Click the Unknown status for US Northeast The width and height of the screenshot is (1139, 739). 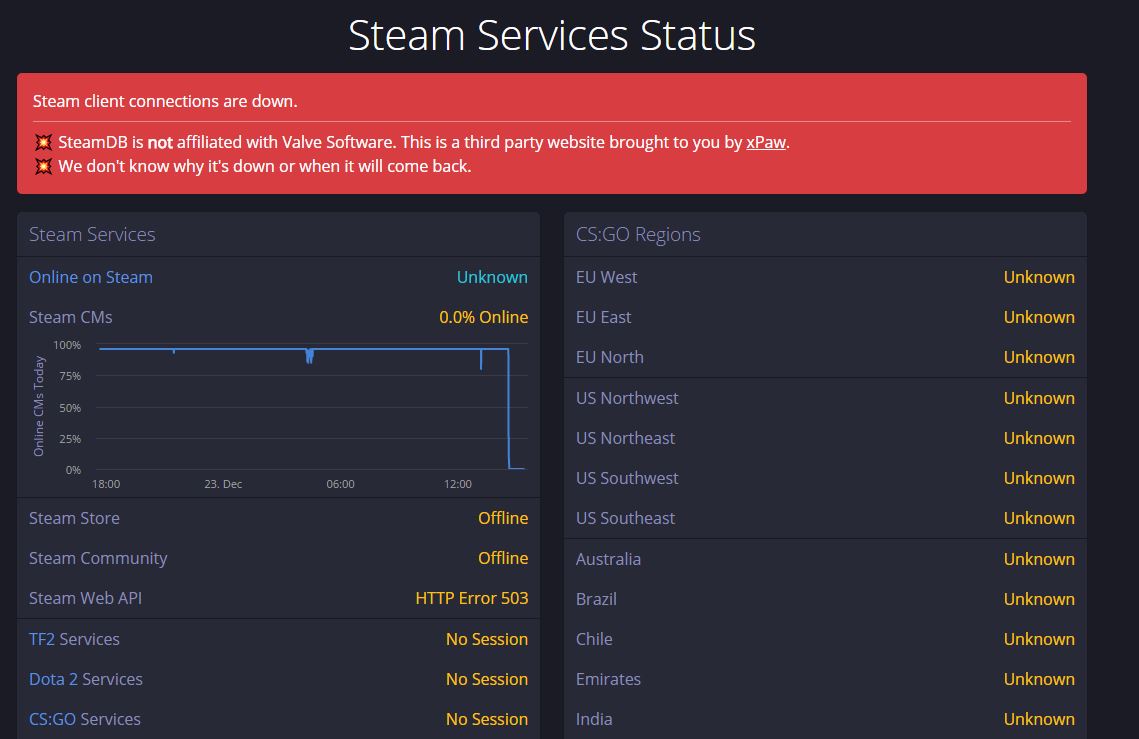coord(1039,438)
